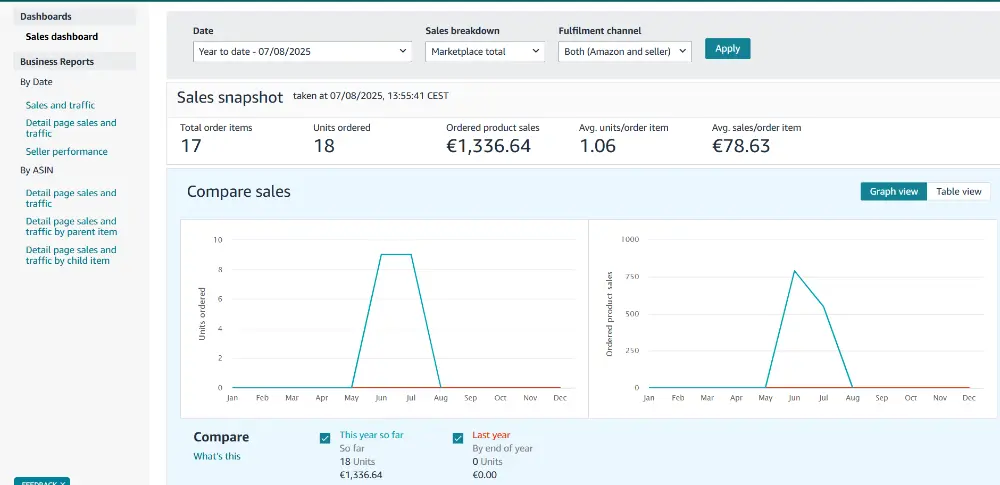The height and width of the screenshot is (485, 1000).
Task: Click the Compare sales heading
Action: (x=239, y=191)
